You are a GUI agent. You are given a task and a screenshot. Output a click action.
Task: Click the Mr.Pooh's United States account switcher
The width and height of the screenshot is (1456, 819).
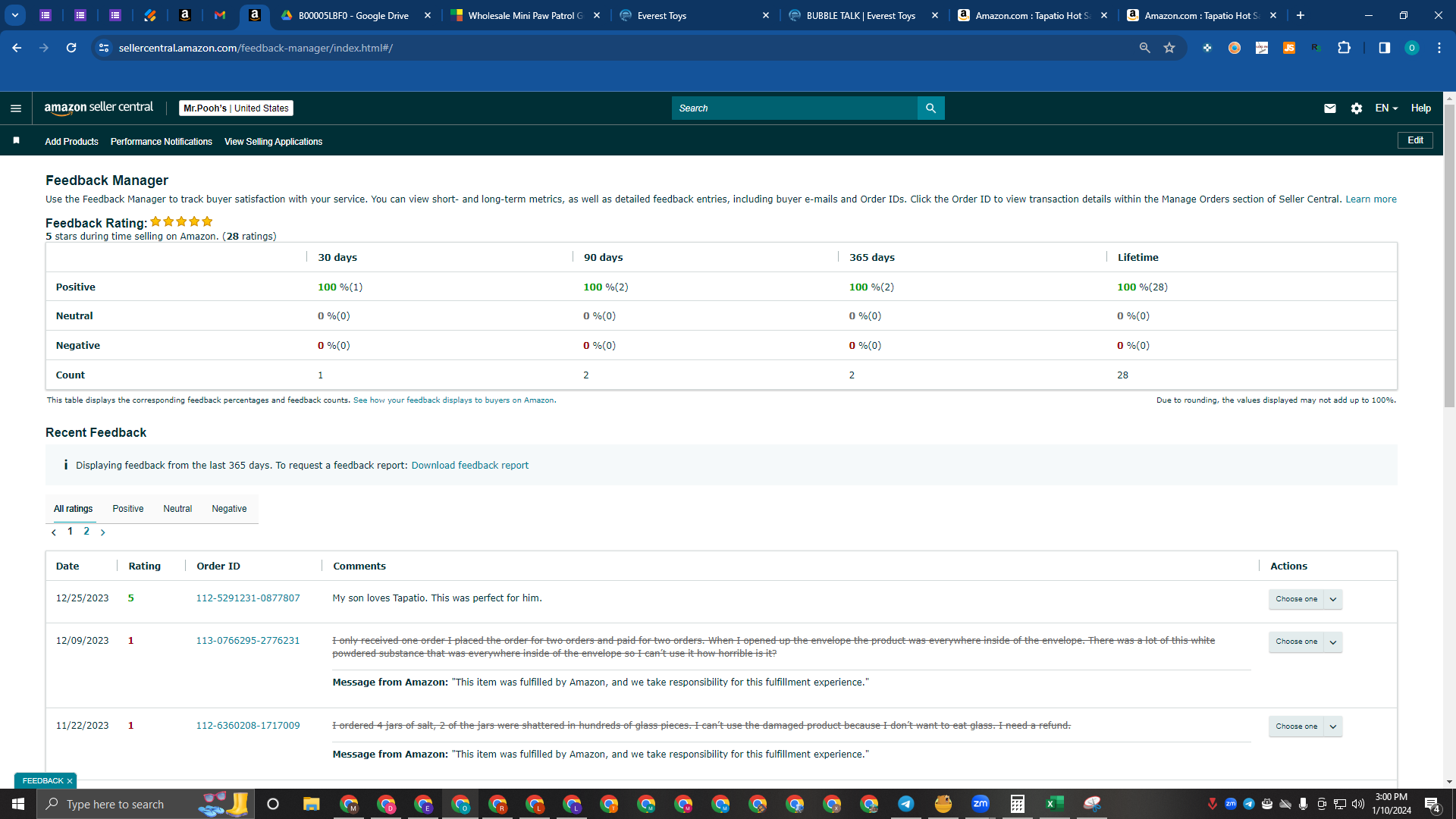(236, 108)
